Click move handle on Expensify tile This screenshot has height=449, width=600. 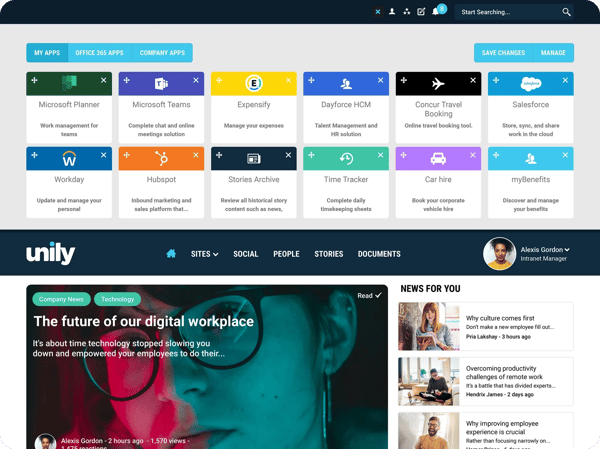(x=219, y=80)
